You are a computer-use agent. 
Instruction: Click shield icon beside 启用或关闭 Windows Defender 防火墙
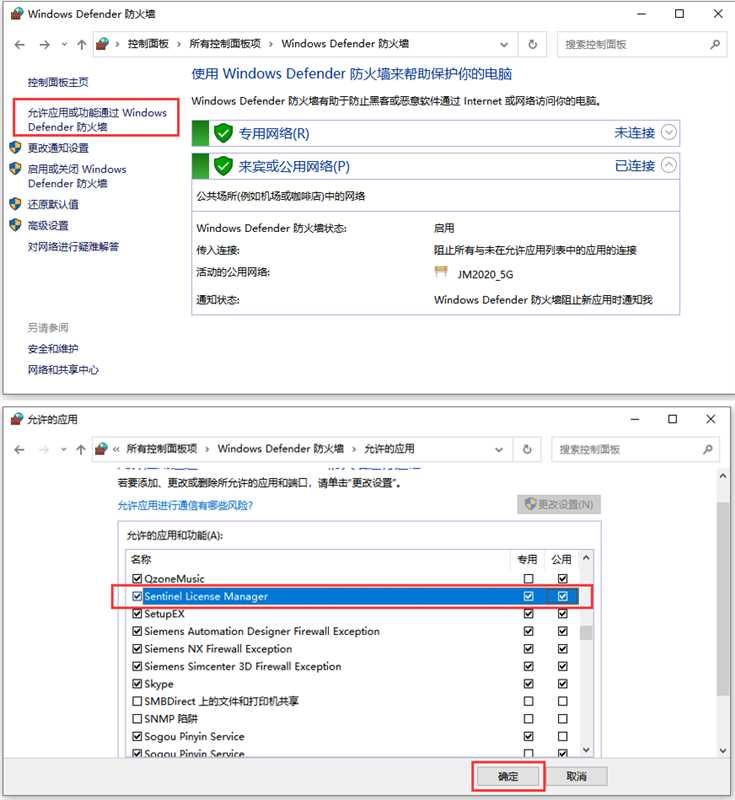15,168
